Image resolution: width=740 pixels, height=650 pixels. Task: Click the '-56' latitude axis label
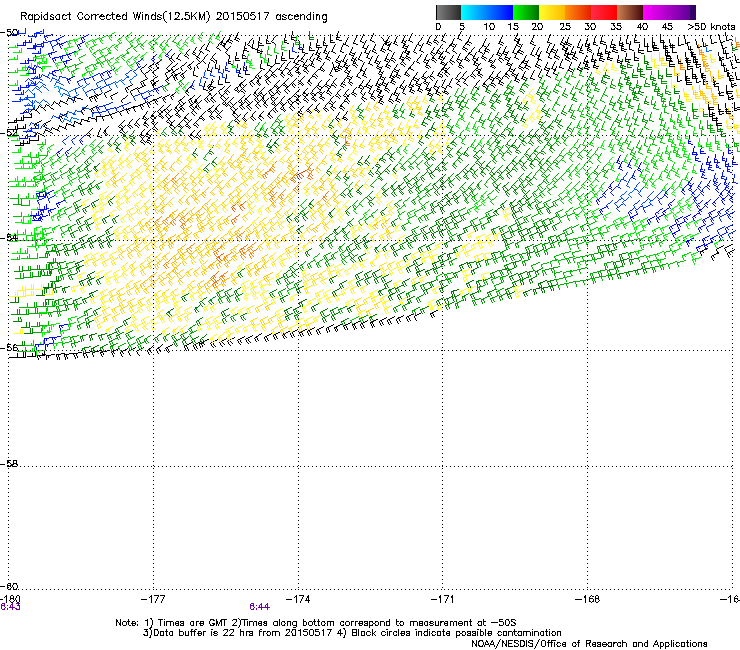click(x=9, y=348)
